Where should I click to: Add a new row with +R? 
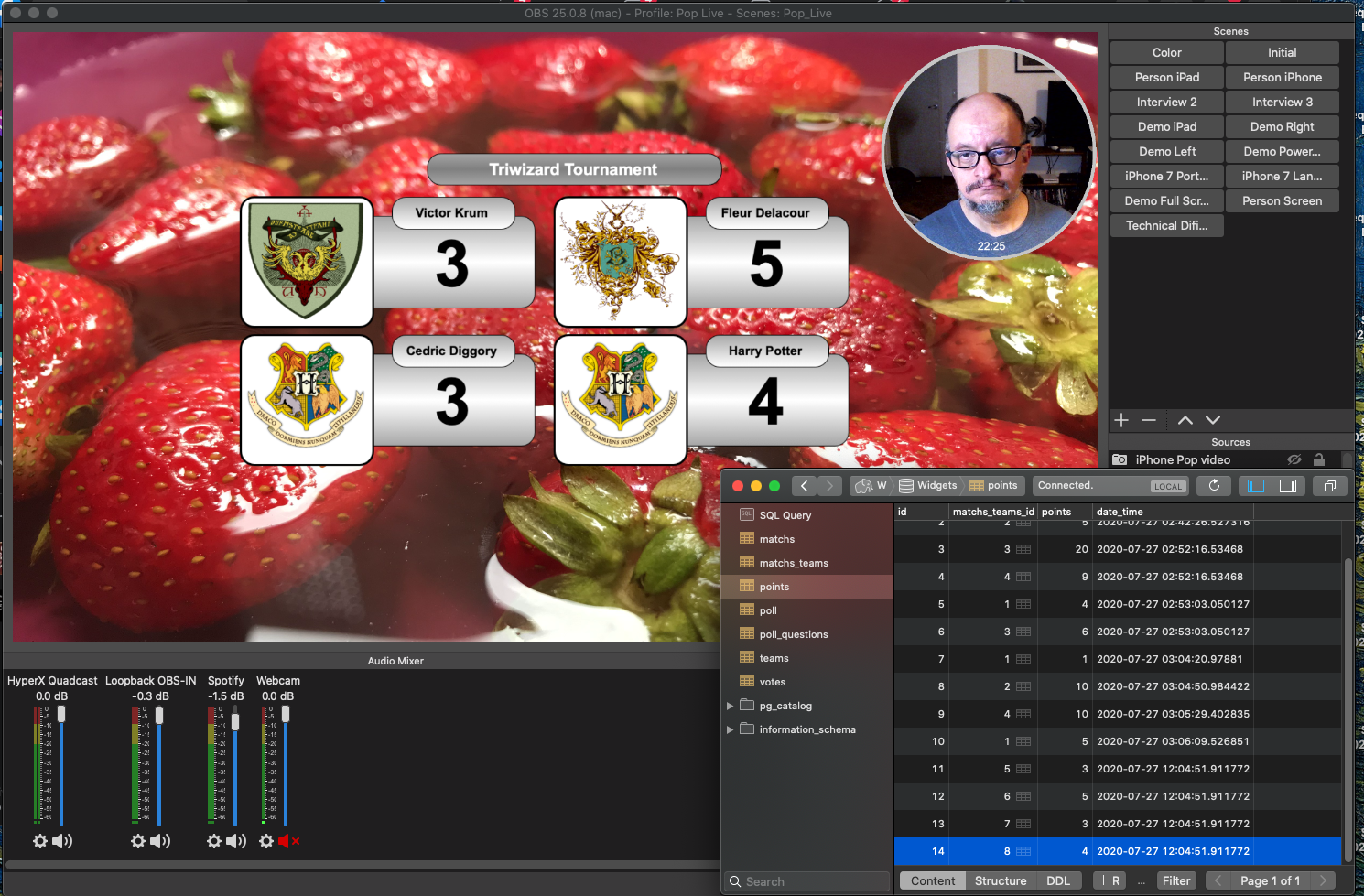point(1110,881)
